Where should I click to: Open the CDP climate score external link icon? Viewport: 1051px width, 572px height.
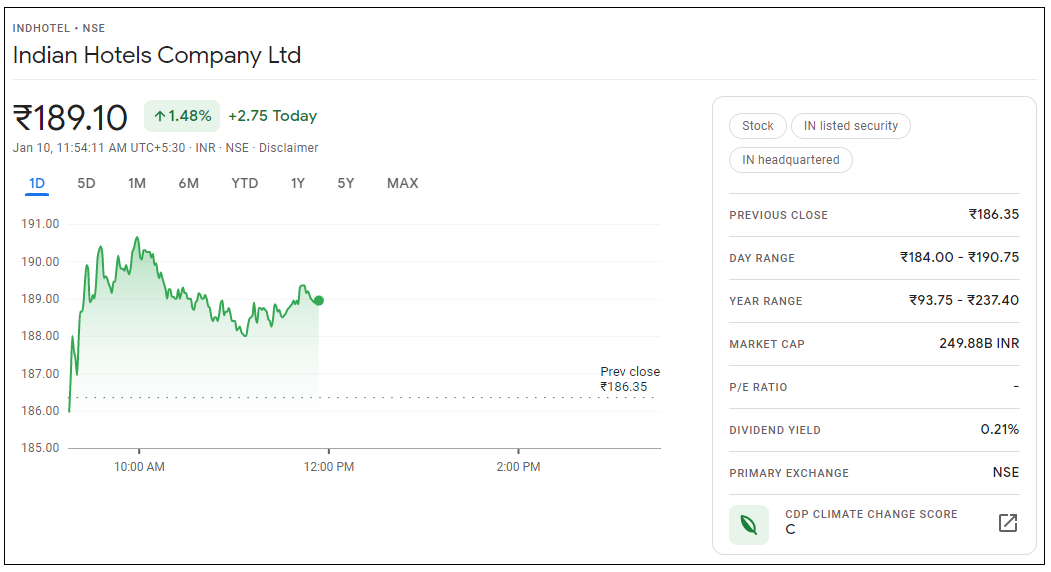point(1007,523)
